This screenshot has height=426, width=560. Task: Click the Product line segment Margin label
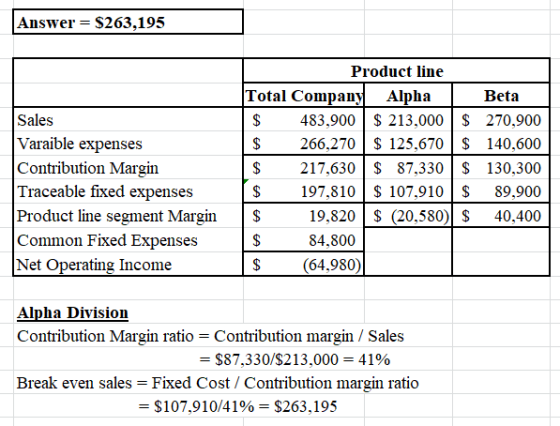pos(117,216)
